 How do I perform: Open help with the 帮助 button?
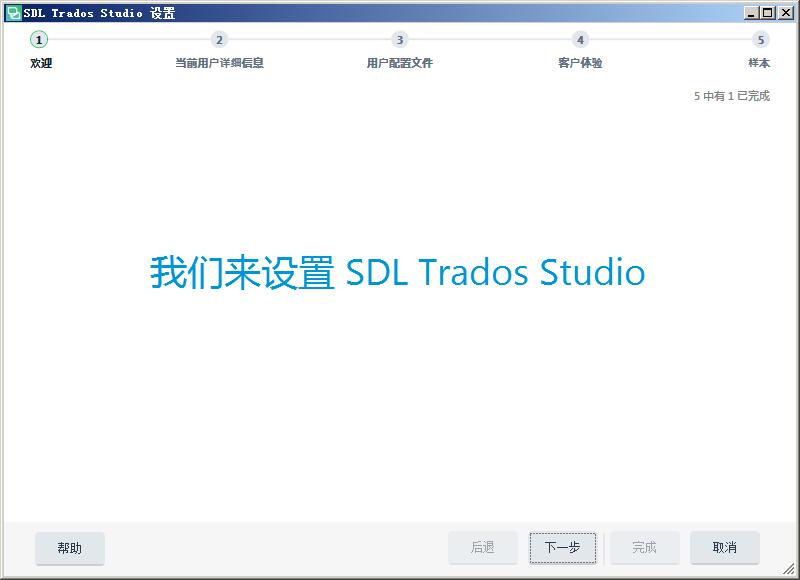pyautogui.click(x=70, y=548)
